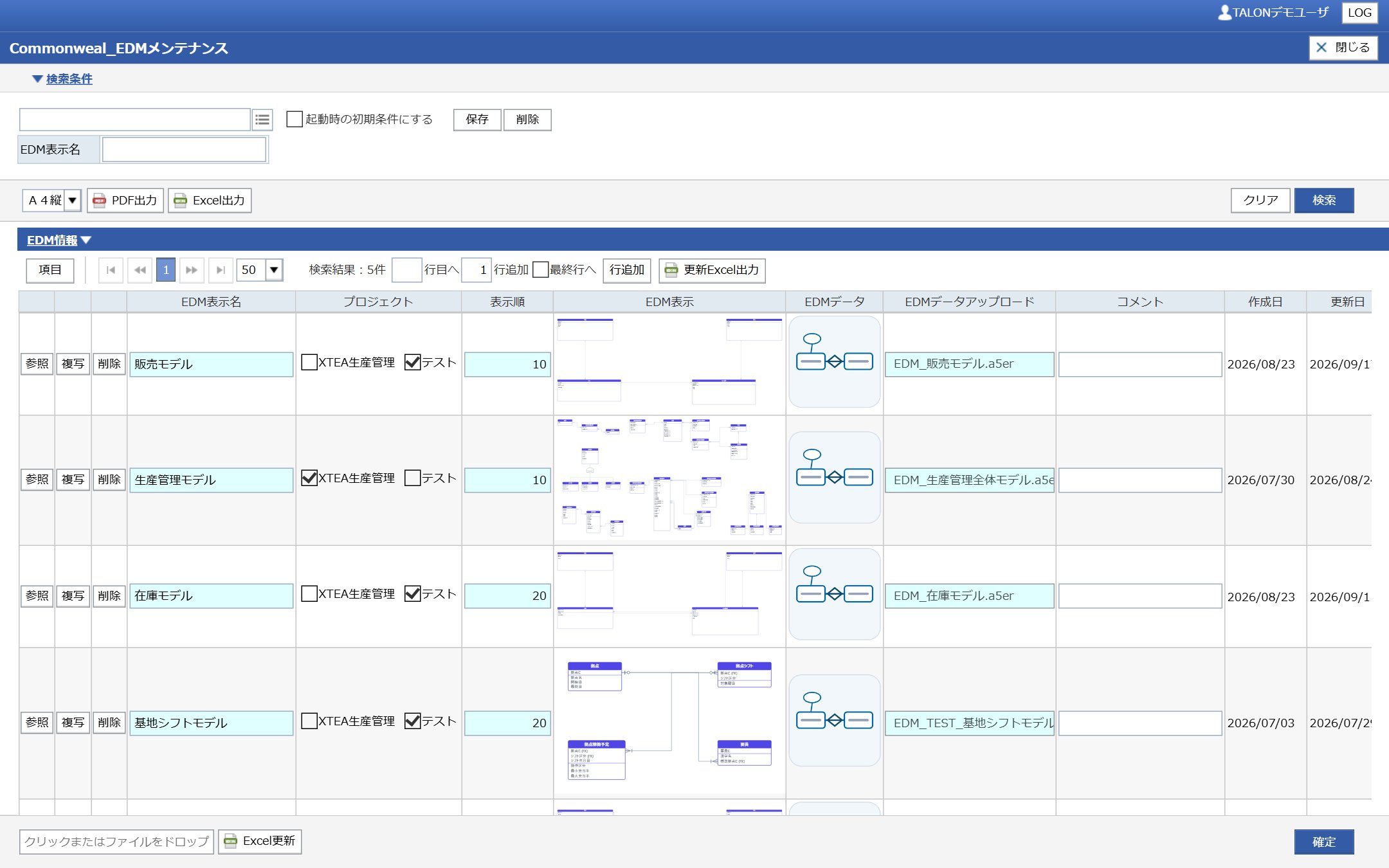Screen dimensions: 1389x868
Task: Click 保存 to save search condition
Action: [x=477, y=120]
